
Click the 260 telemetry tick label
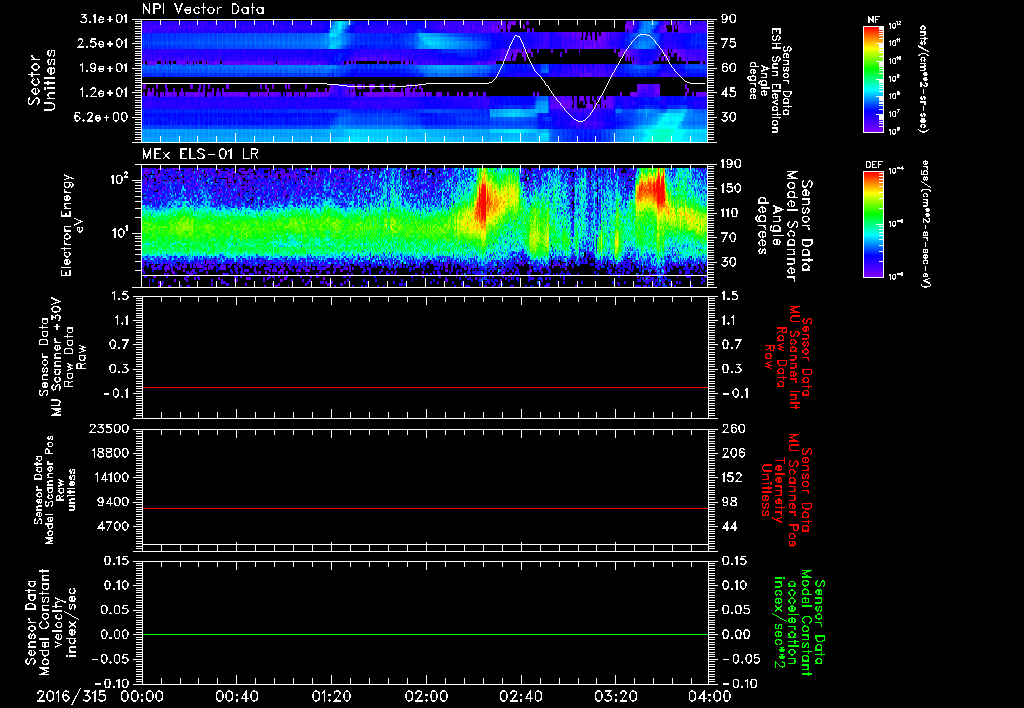[x=733, y=428]
